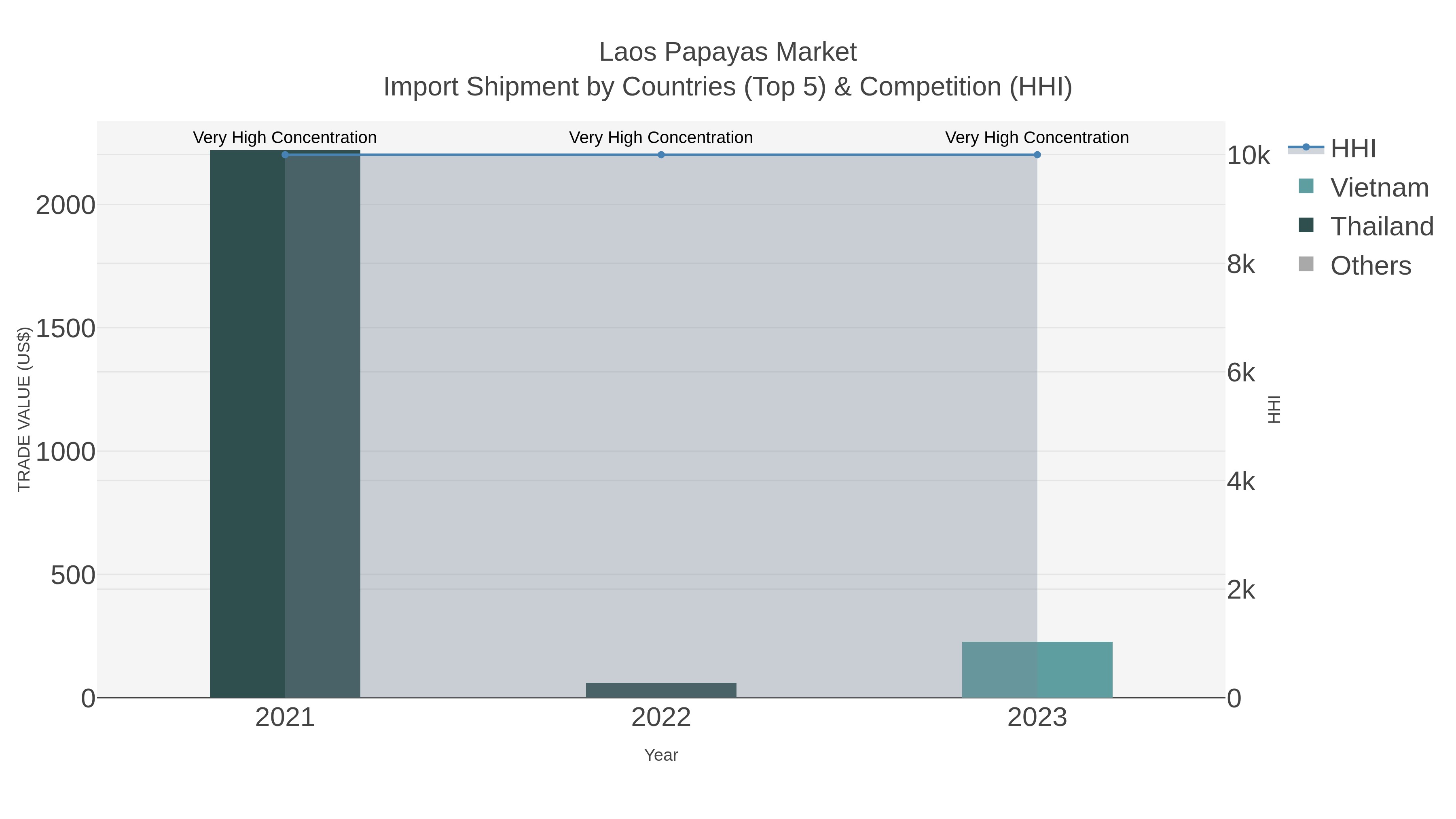Select the 2022 HHI data point
Image resolution: width=1456 pixels, height=819 pixels.
pyautogui.click(x=661, y=155)
